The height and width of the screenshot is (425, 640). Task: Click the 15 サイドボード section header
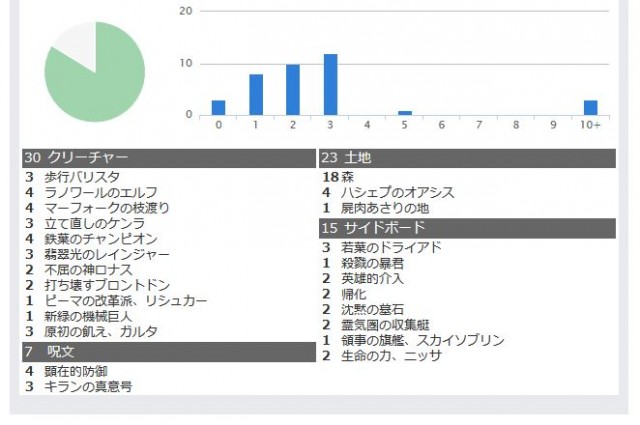click(467, 228)
